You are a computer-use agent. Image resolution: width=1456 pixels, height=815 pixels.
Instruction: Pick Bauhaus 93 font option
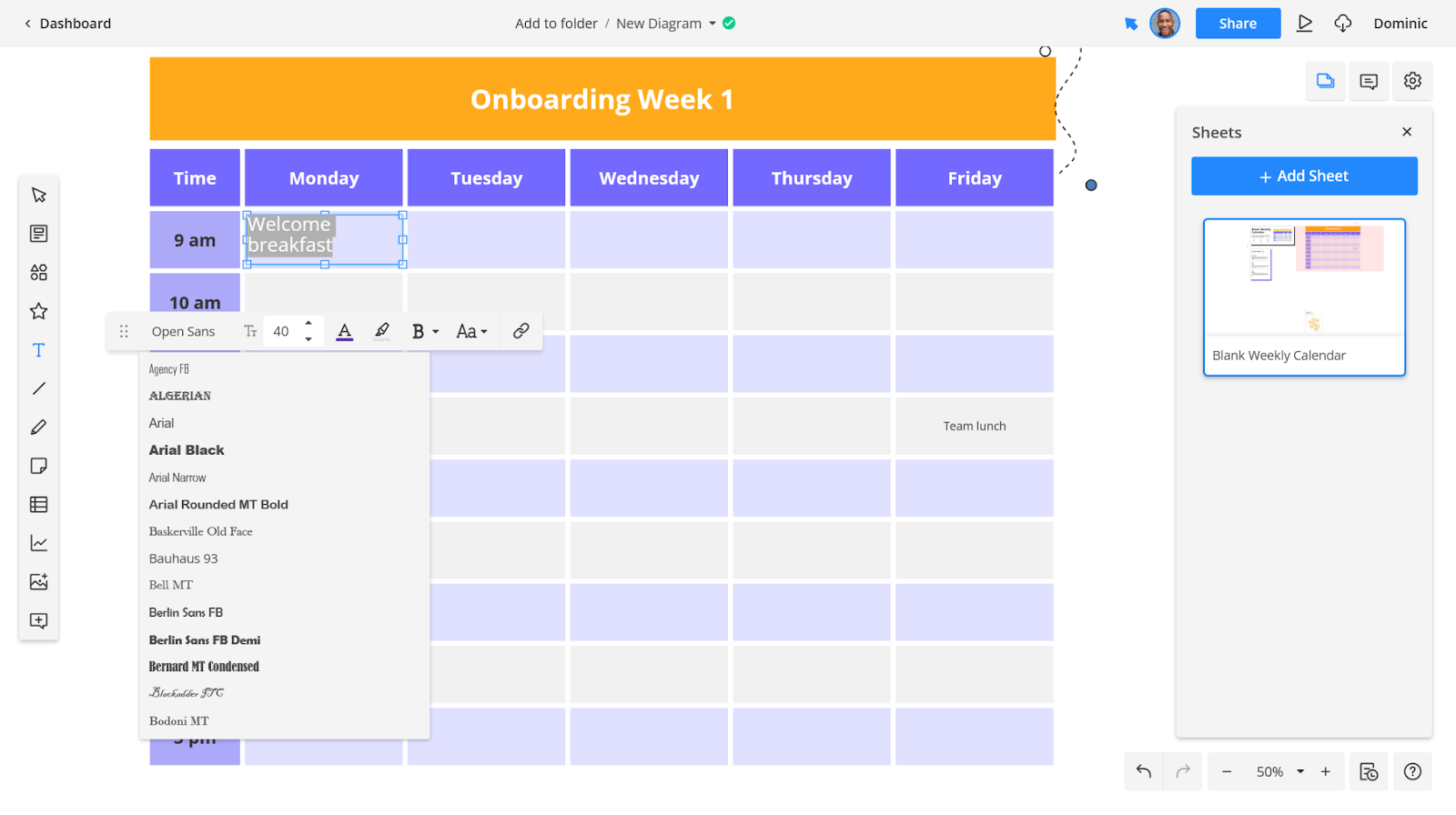[184, 558]
